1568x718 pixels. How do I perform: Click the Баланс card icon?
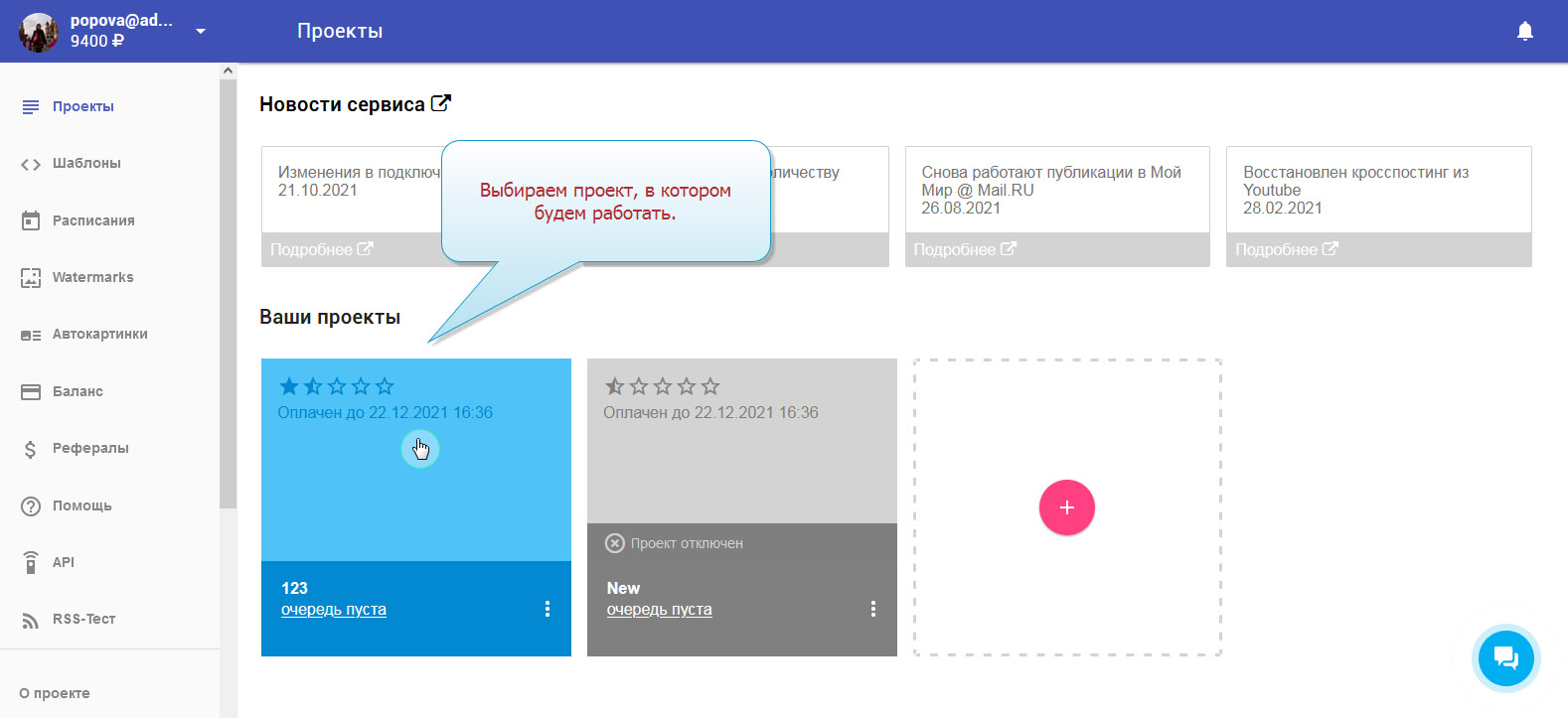[31, 391]
